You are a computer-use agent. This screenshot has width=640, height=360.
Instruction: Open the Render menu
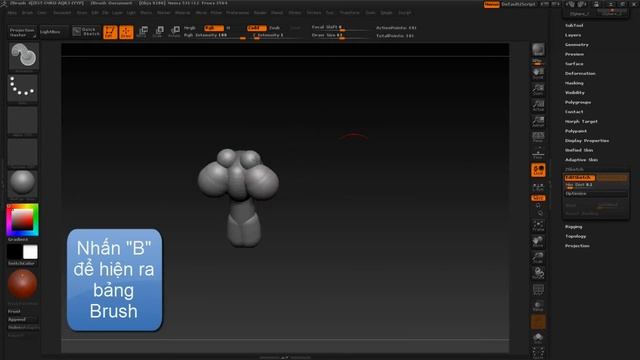point(260,13)
